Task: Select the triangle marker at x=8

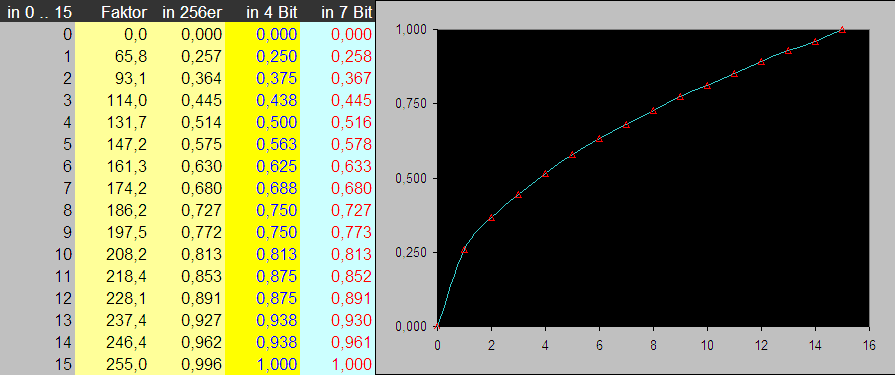Action: (653, 111)
